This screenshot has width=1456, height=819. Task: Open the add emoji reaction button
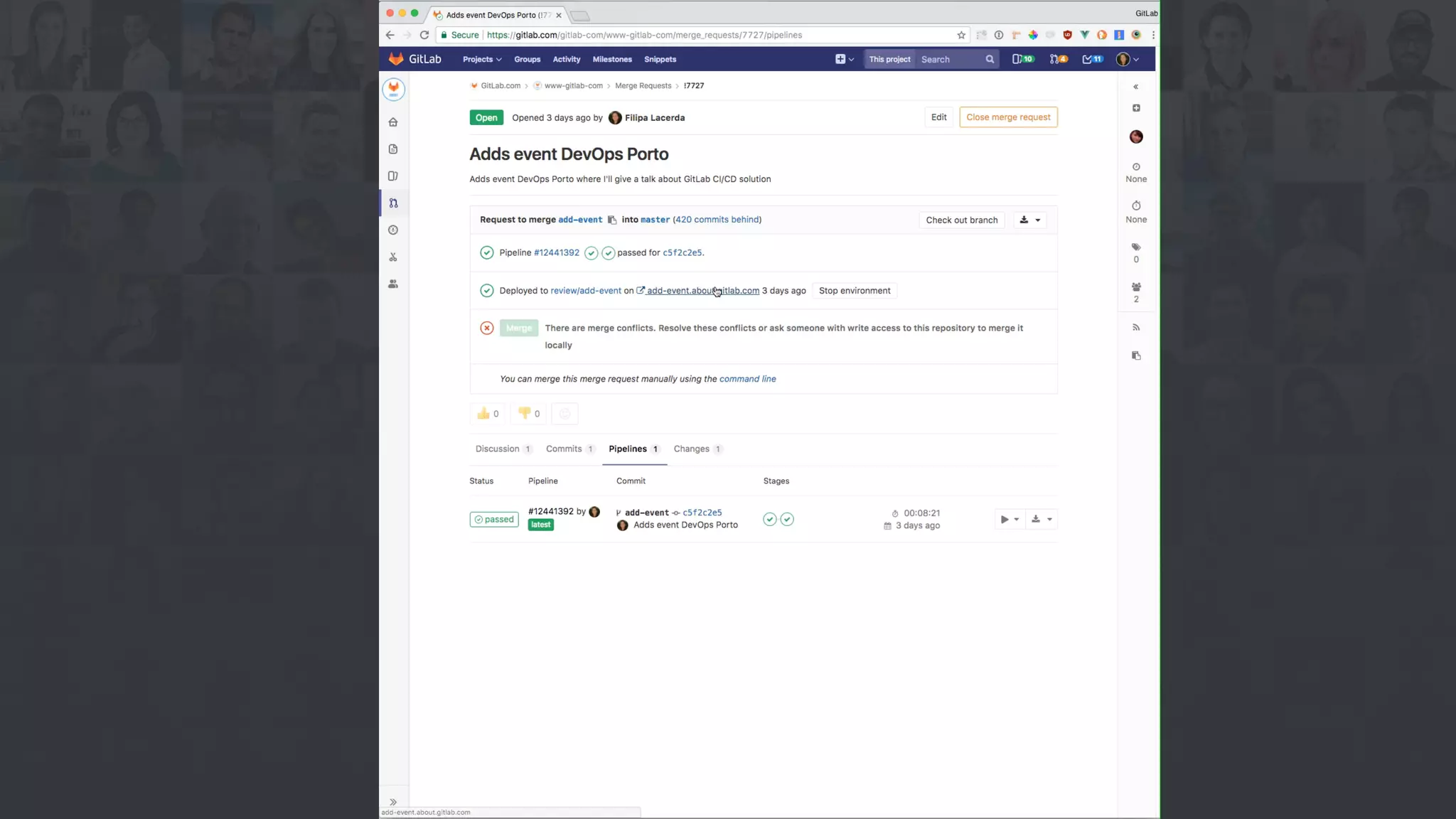click(564, 414)
